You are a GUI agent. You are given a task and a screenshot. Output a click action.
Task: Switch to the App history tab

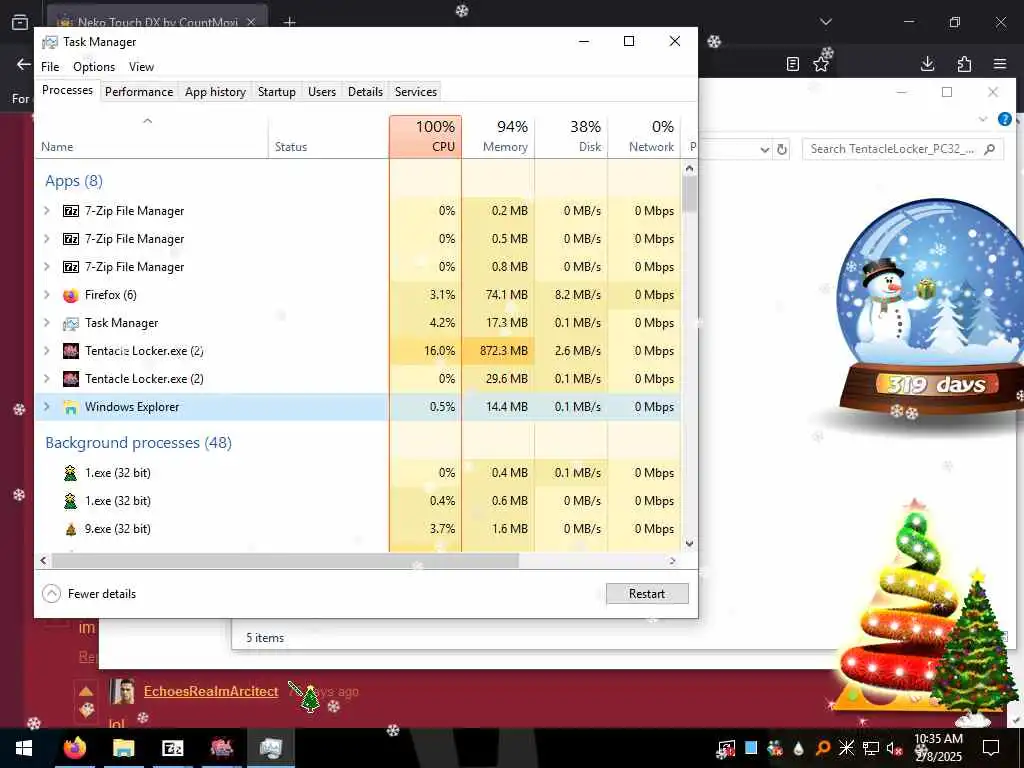215,92
